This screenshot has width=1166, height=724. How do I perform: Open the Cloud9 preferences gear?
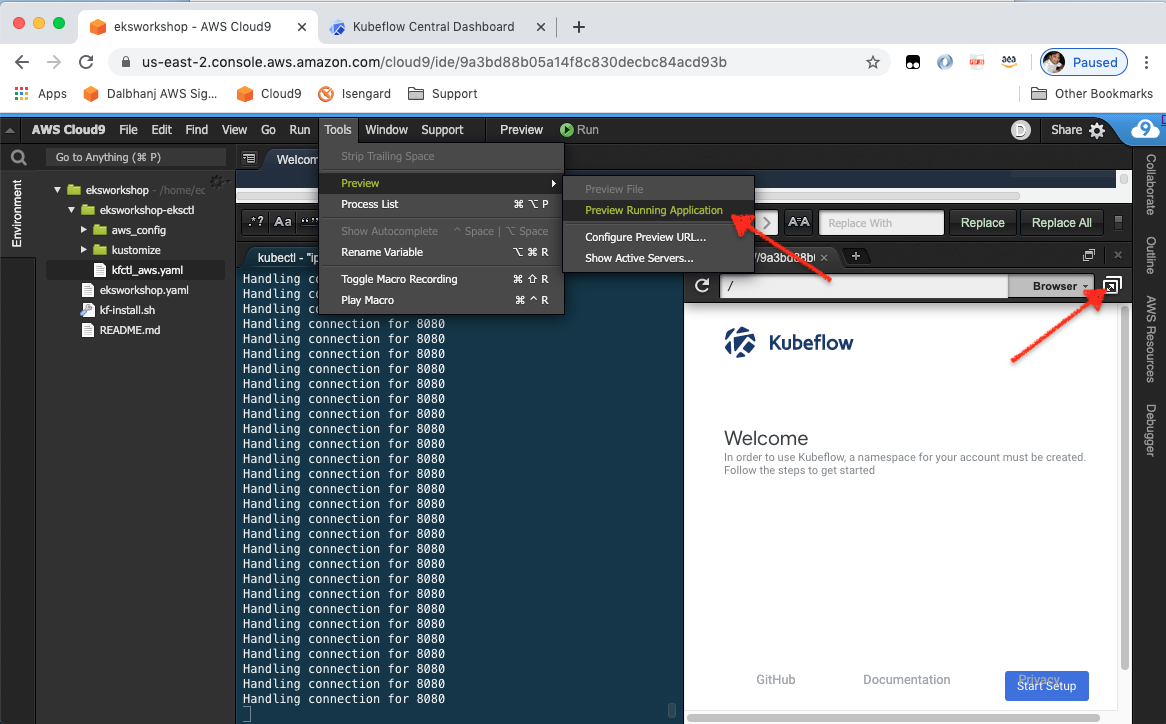(x=1097, y=130)
